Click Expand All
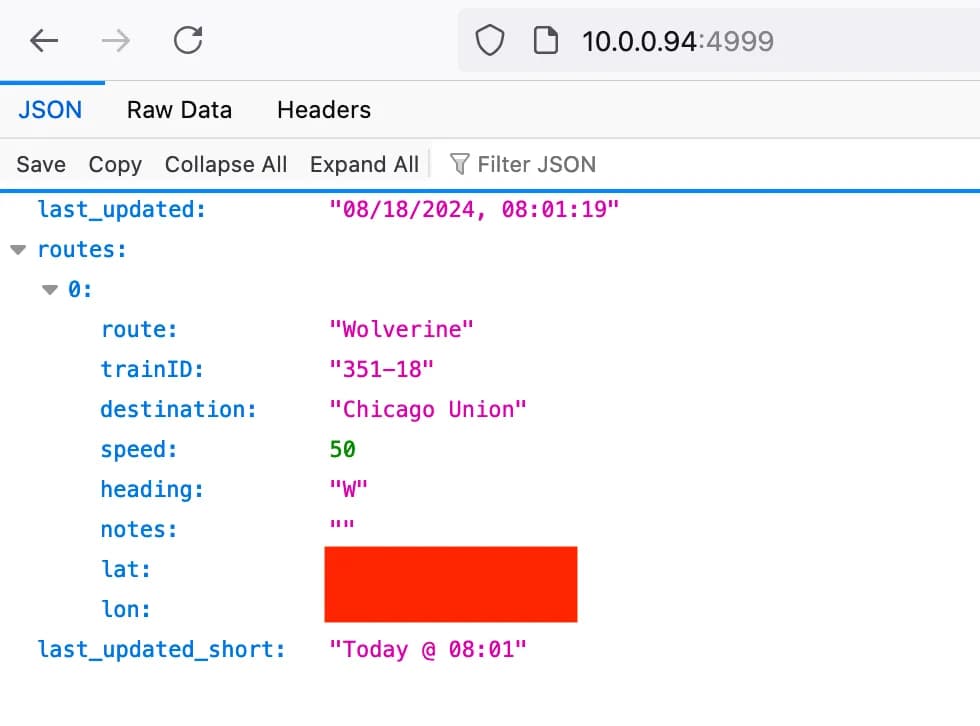This screenshot has width=980, height=726. [364, 165]
